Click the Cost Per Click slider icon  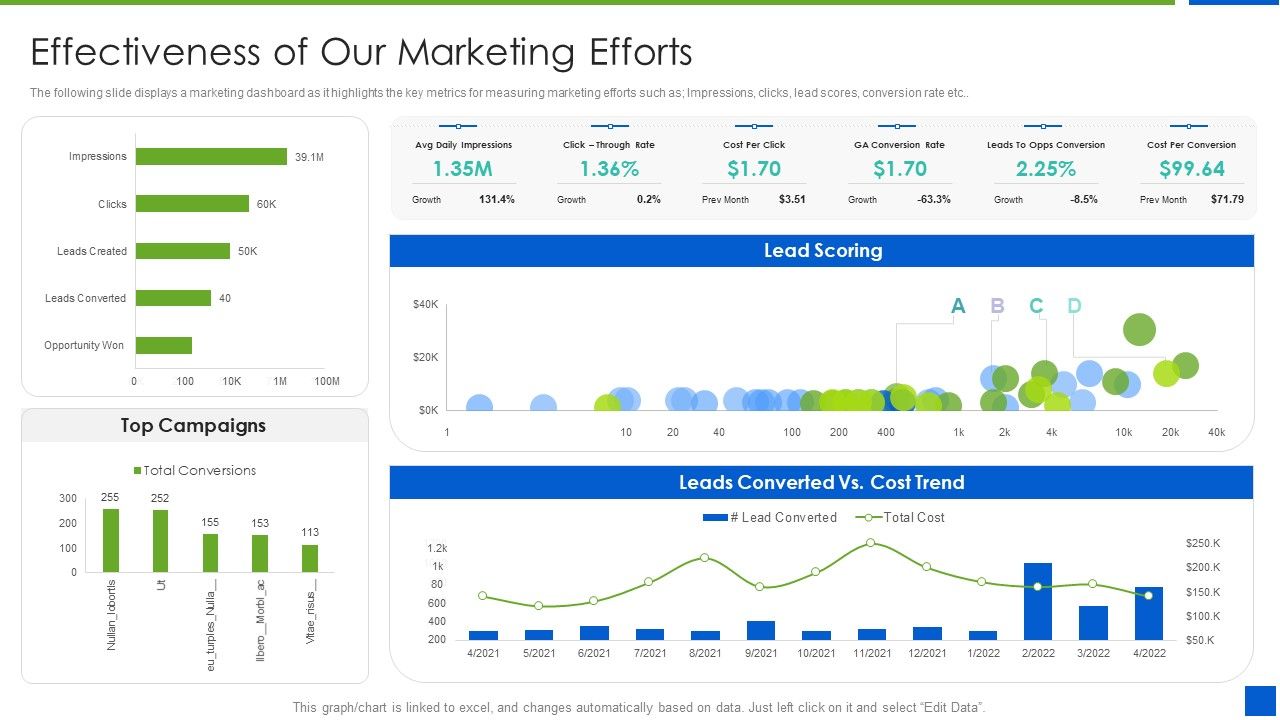[x=754, y=126]
